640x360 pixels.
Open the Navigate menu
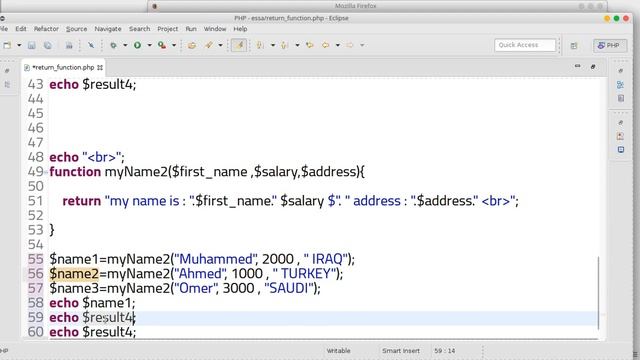coord(108,29)
